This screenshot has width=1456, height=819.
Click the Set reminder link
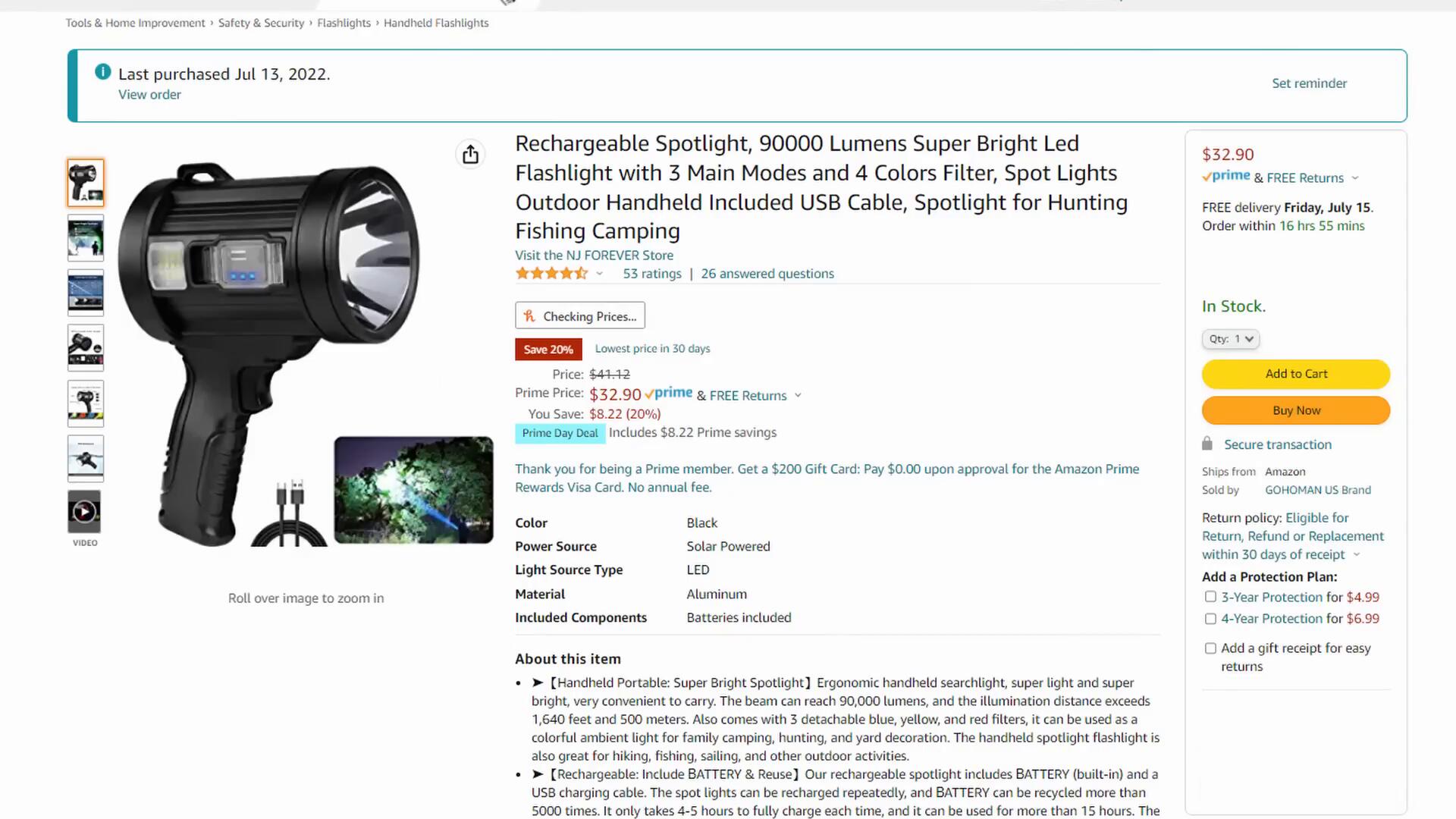[1309, 83]
